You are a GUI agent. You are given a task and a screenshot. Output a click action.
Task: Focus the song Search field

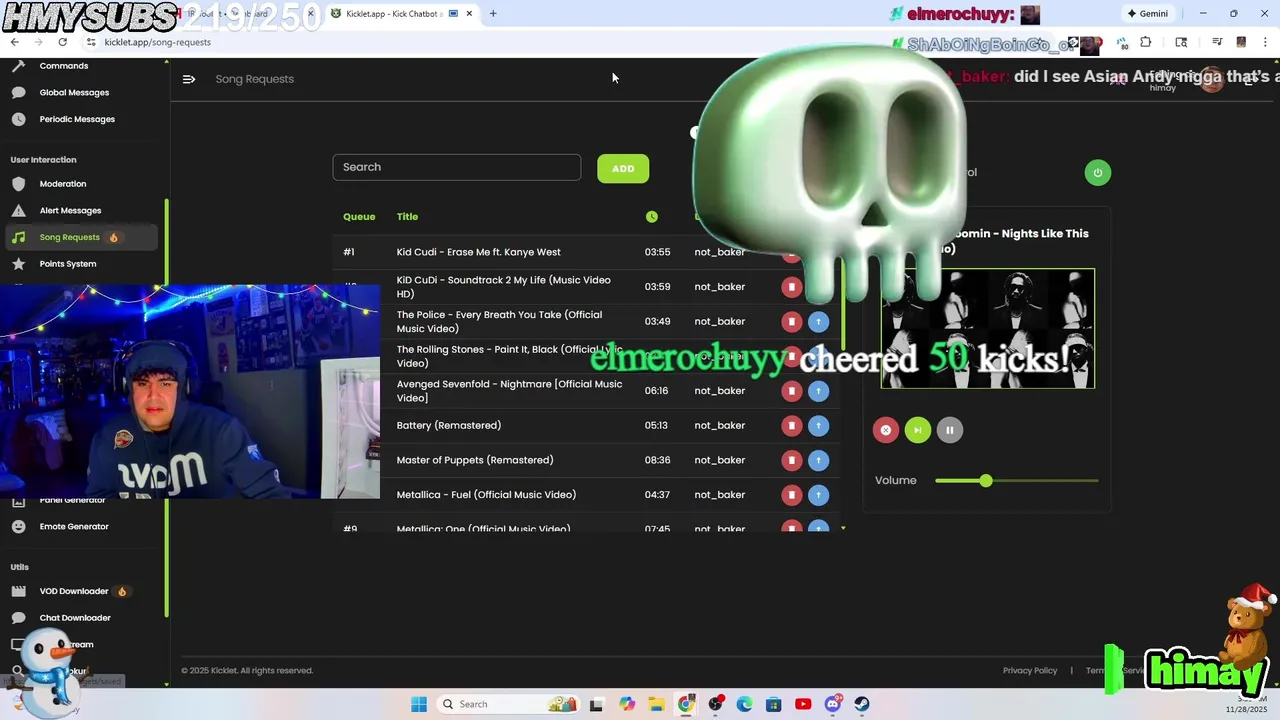pyautogui.click(x=456, y=167)
